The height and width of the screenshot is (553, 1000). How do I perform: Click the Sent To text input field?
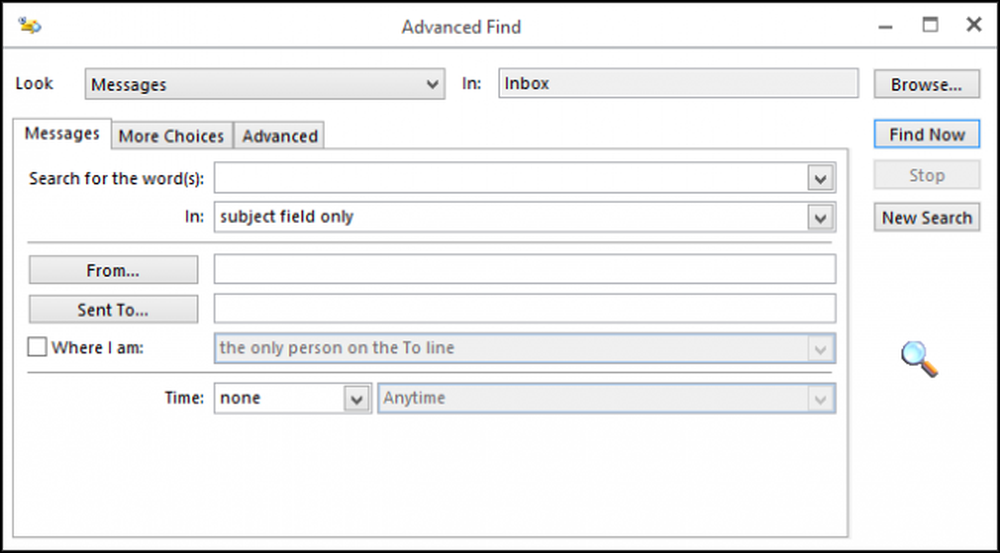pos(525,309)
